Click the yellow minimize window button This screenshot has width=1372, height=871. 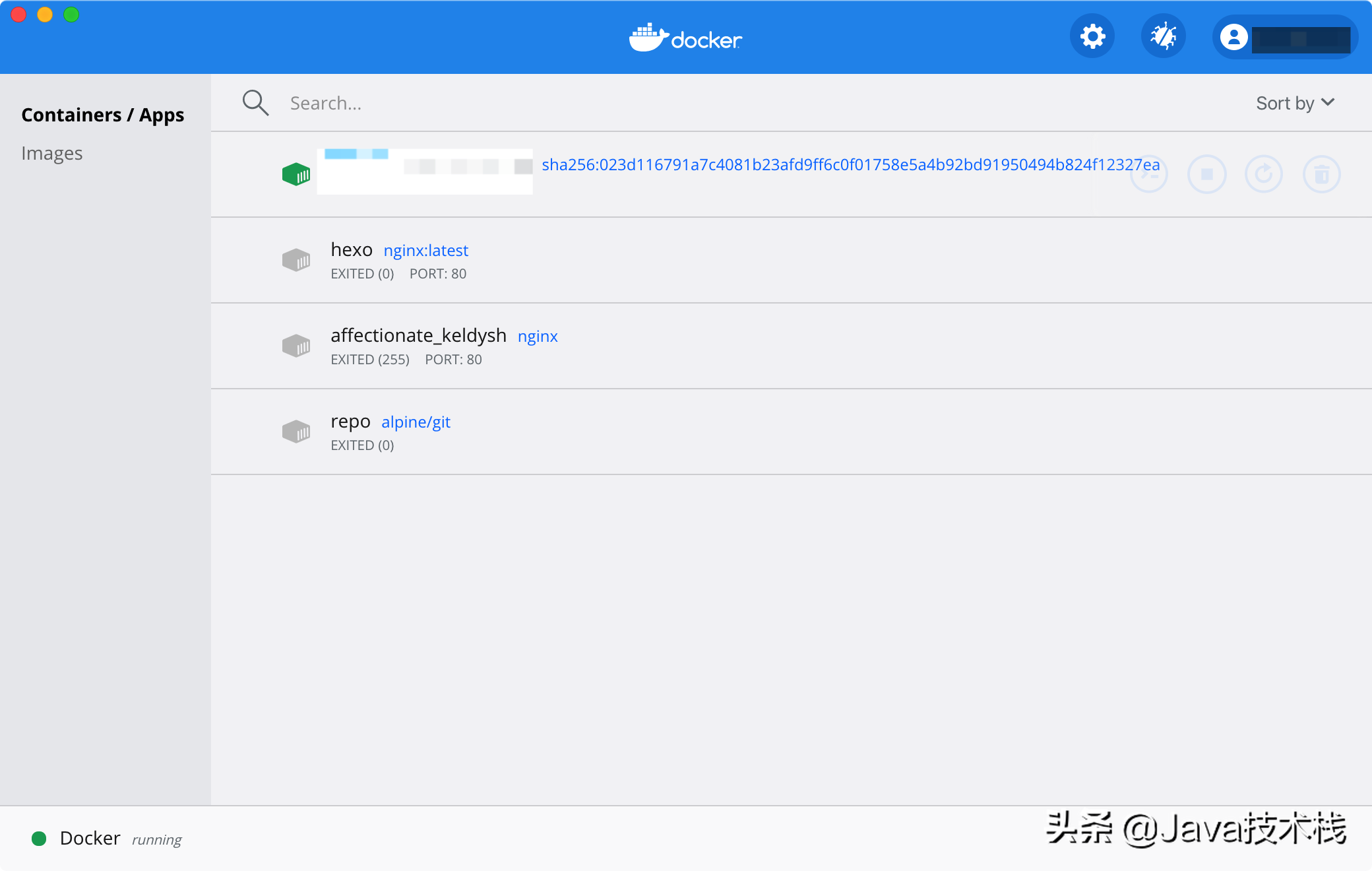coord(45,15)
